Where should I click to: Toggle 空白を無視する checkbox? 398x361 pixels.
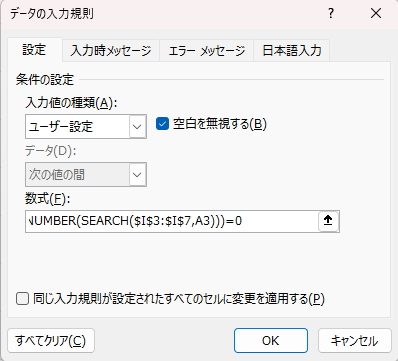tap(162, 124)
